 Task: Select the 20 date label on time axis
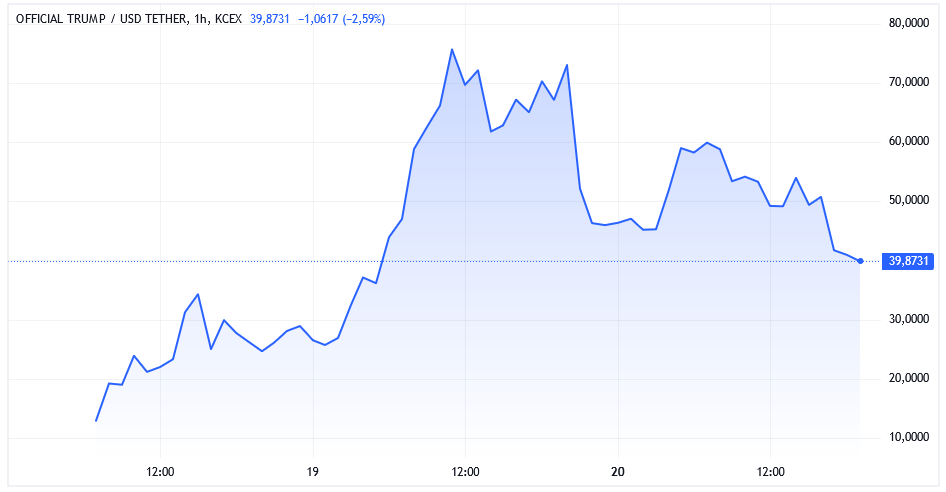pyautogui.click(x=618, y=472)
